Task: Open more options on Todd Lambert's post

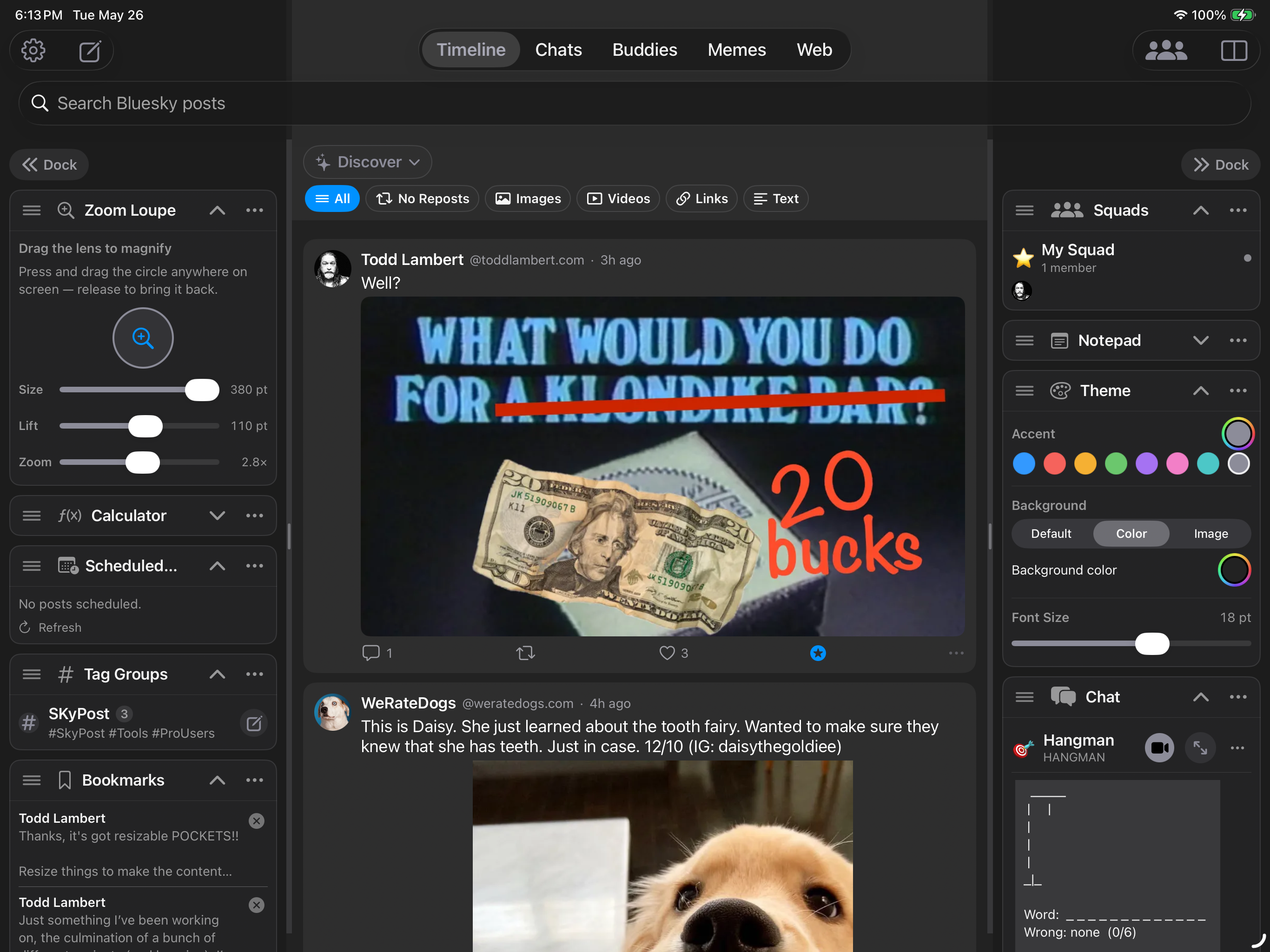Action: coord(956,653)
